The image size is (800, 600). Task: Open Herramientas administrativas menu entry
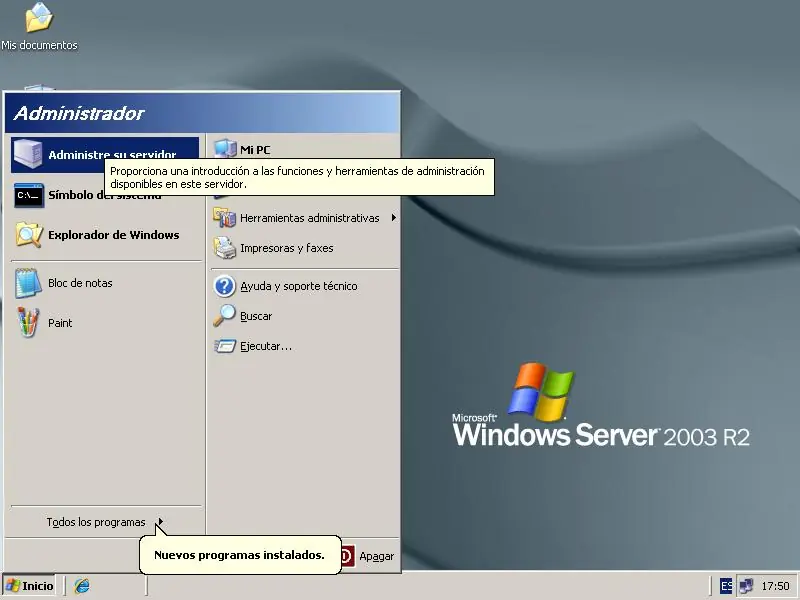pos(305,218)
